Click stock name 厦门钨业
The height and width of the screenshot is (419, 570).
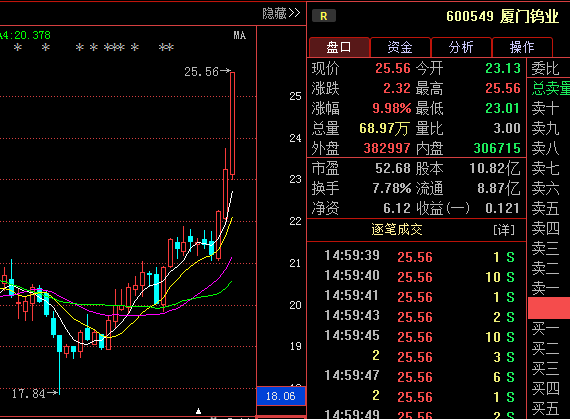point(529,16)
